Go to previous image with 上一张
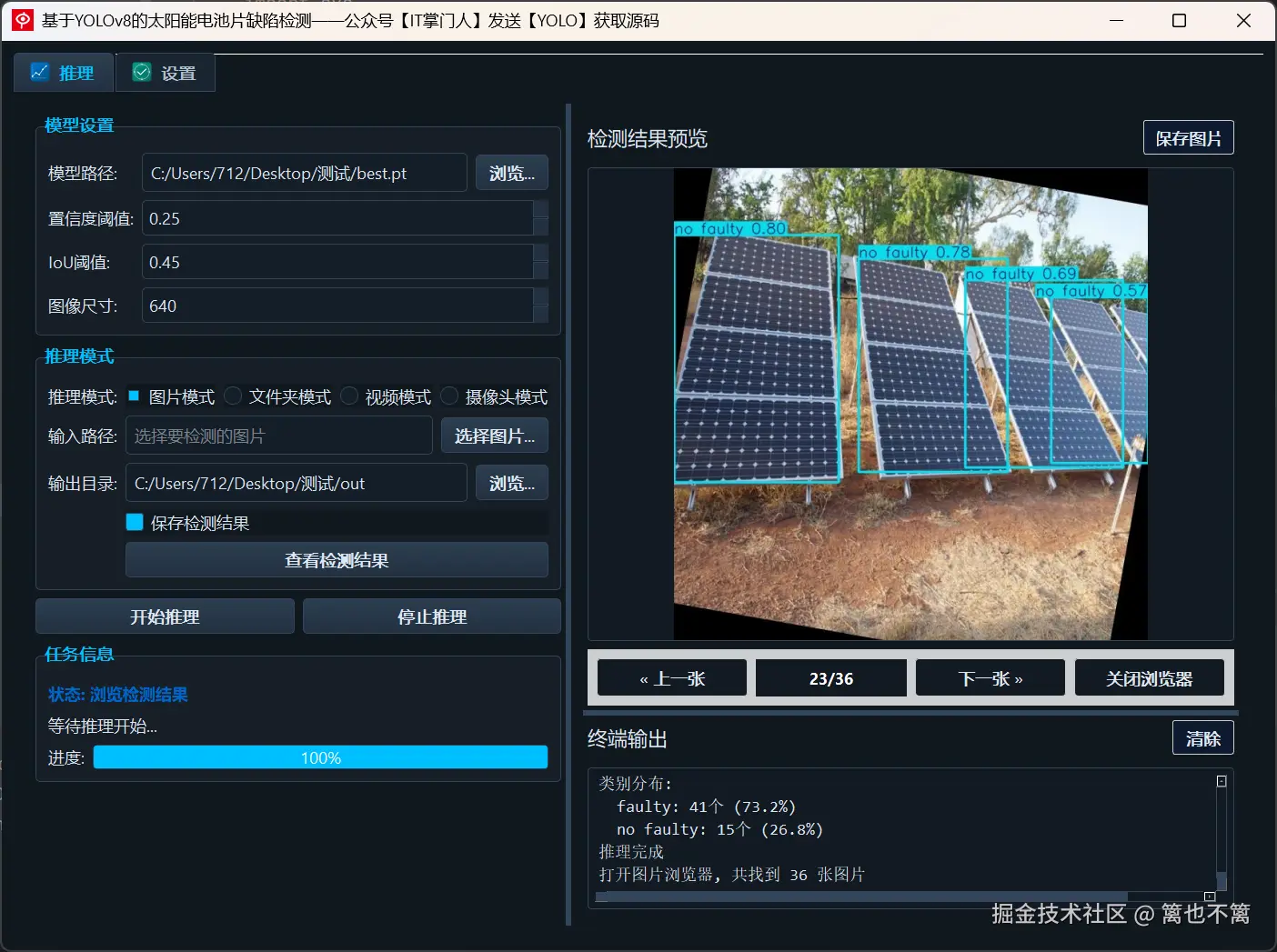The height and width of the screenshot is (952, 1277). (672, 678)
